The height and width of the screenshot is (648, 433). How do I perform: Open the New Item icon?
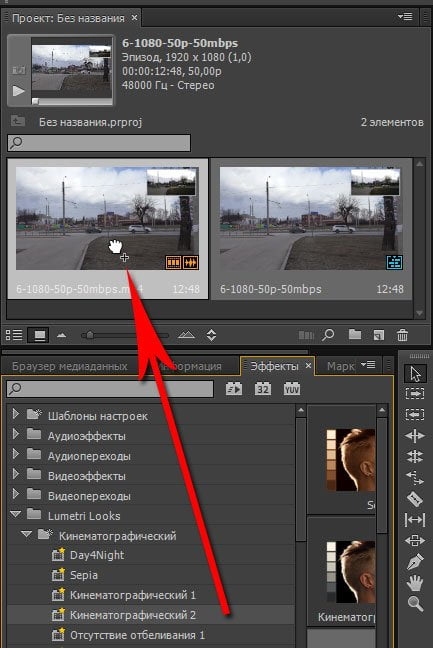pyautogui.click(x=378, y=335)
